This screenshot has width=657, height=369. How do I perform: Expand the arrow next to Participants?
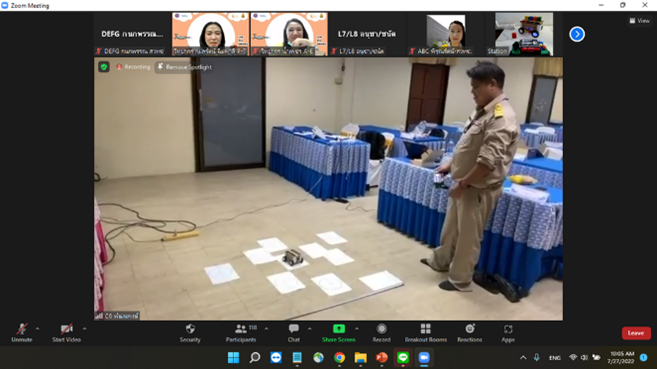[266, 329]
